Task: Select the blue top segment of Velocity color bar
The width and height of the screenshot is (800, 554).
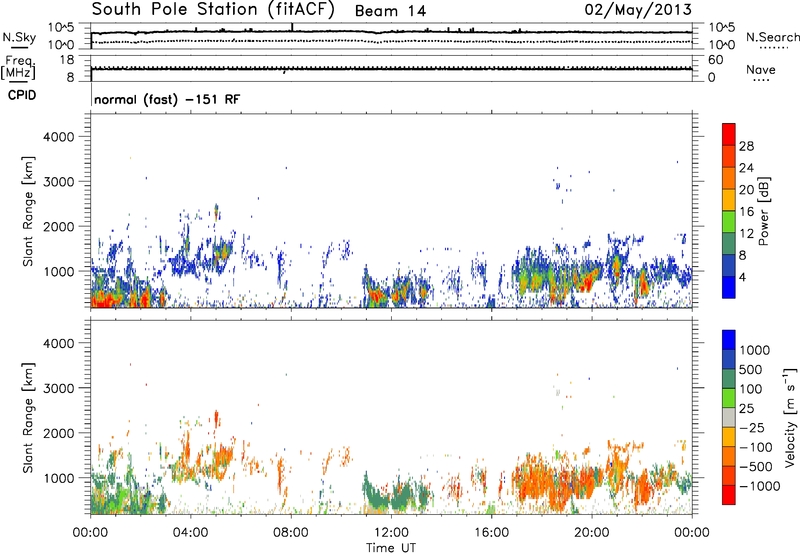Action: pyautogui.click(x=729, y=340)
